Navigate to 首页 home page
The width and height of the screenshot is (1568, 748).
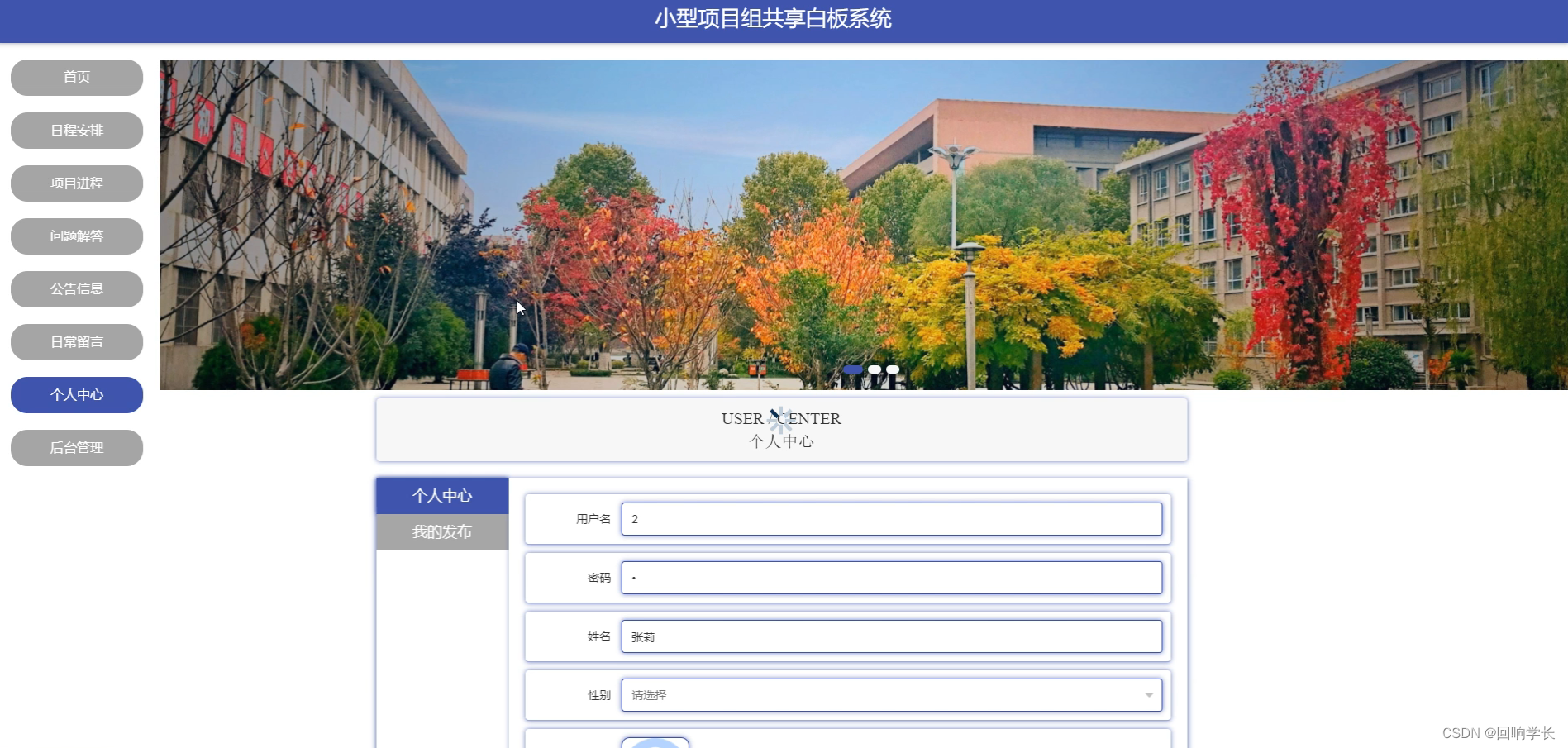(76, 77)
